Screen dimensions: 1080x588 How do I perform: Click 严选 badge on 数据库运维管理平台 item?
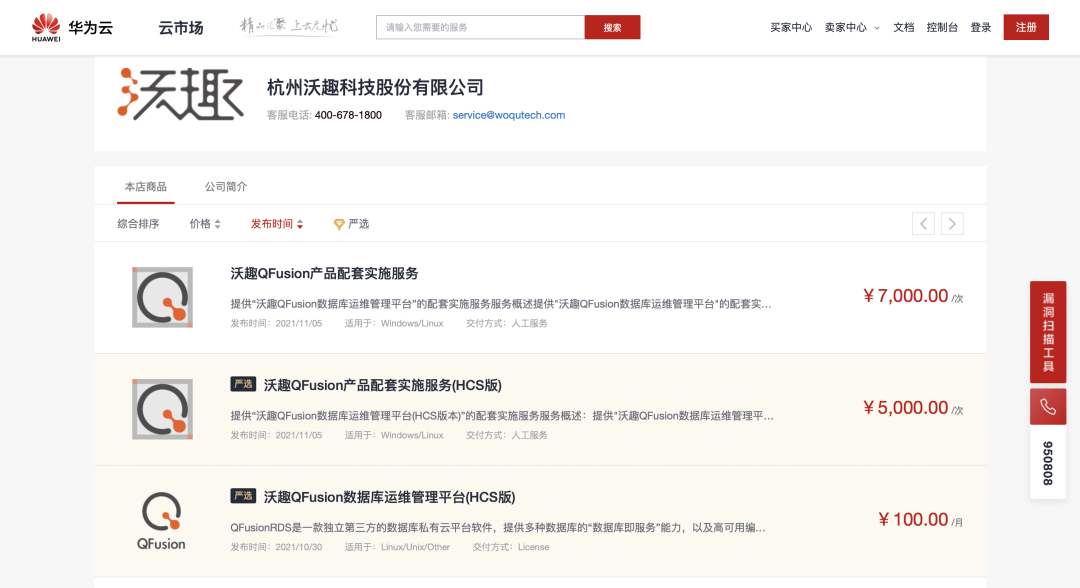243,496
